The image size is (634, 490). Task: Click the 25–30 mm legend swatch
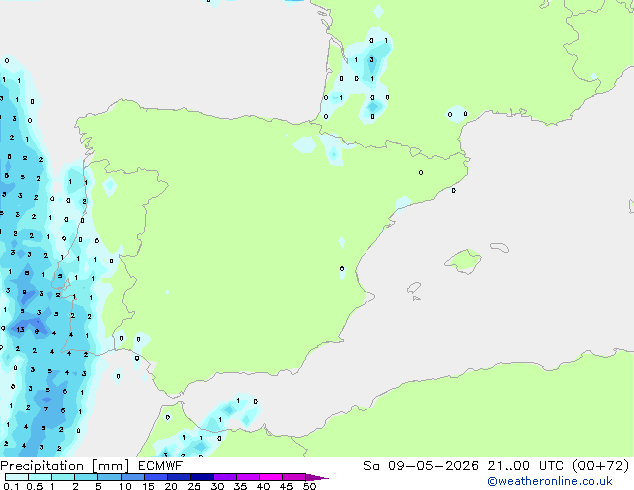201,477
